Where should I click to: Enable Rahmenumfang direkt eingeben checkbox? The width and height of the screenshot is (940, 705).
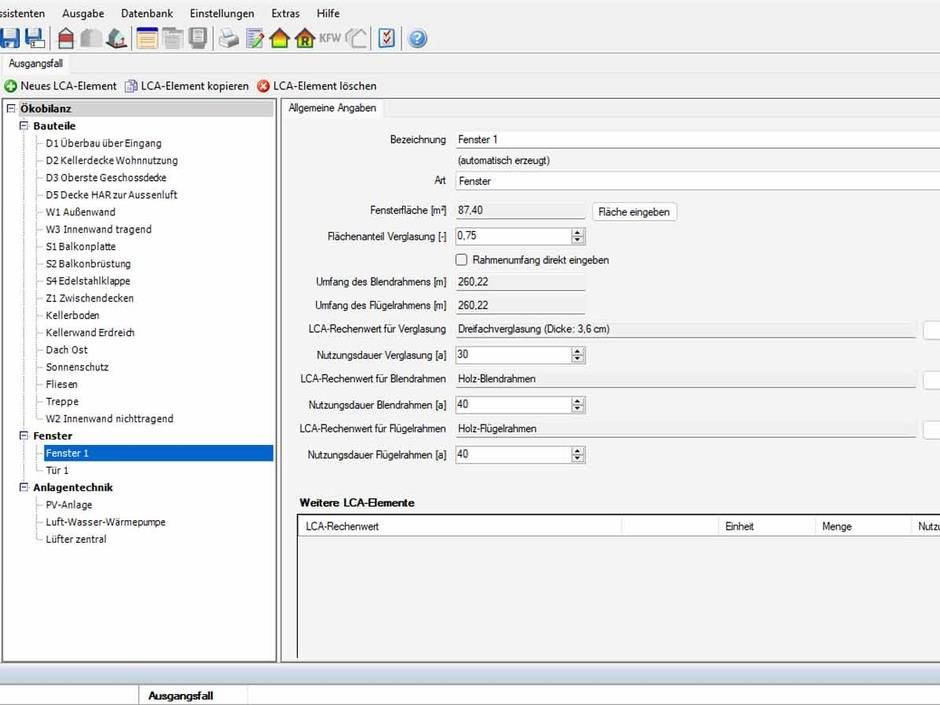tap(461, 260)
